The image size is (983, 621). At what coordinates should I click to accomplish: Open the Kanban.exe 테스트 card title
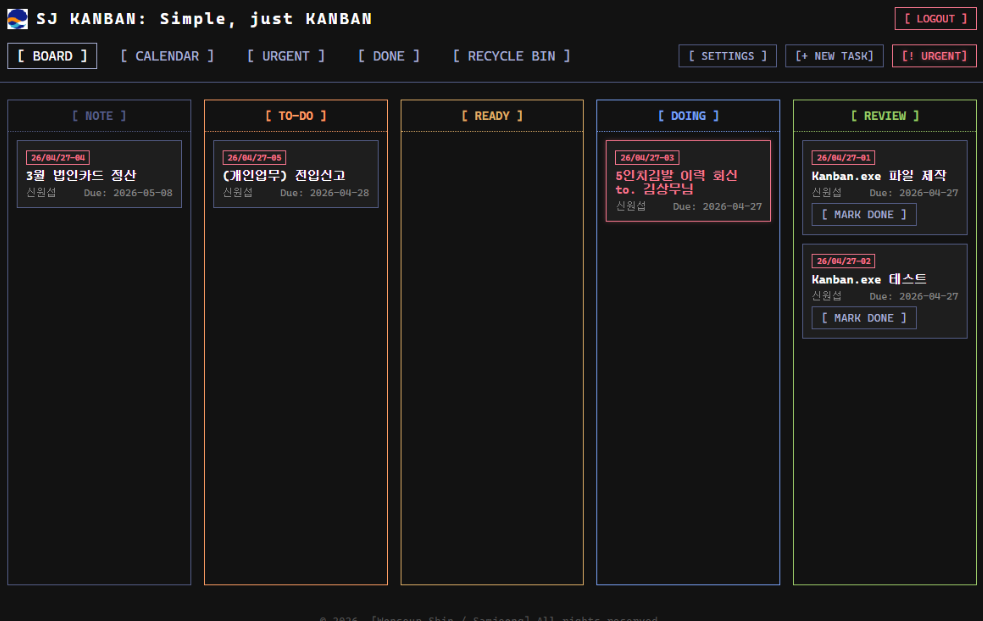coord(869,279)
